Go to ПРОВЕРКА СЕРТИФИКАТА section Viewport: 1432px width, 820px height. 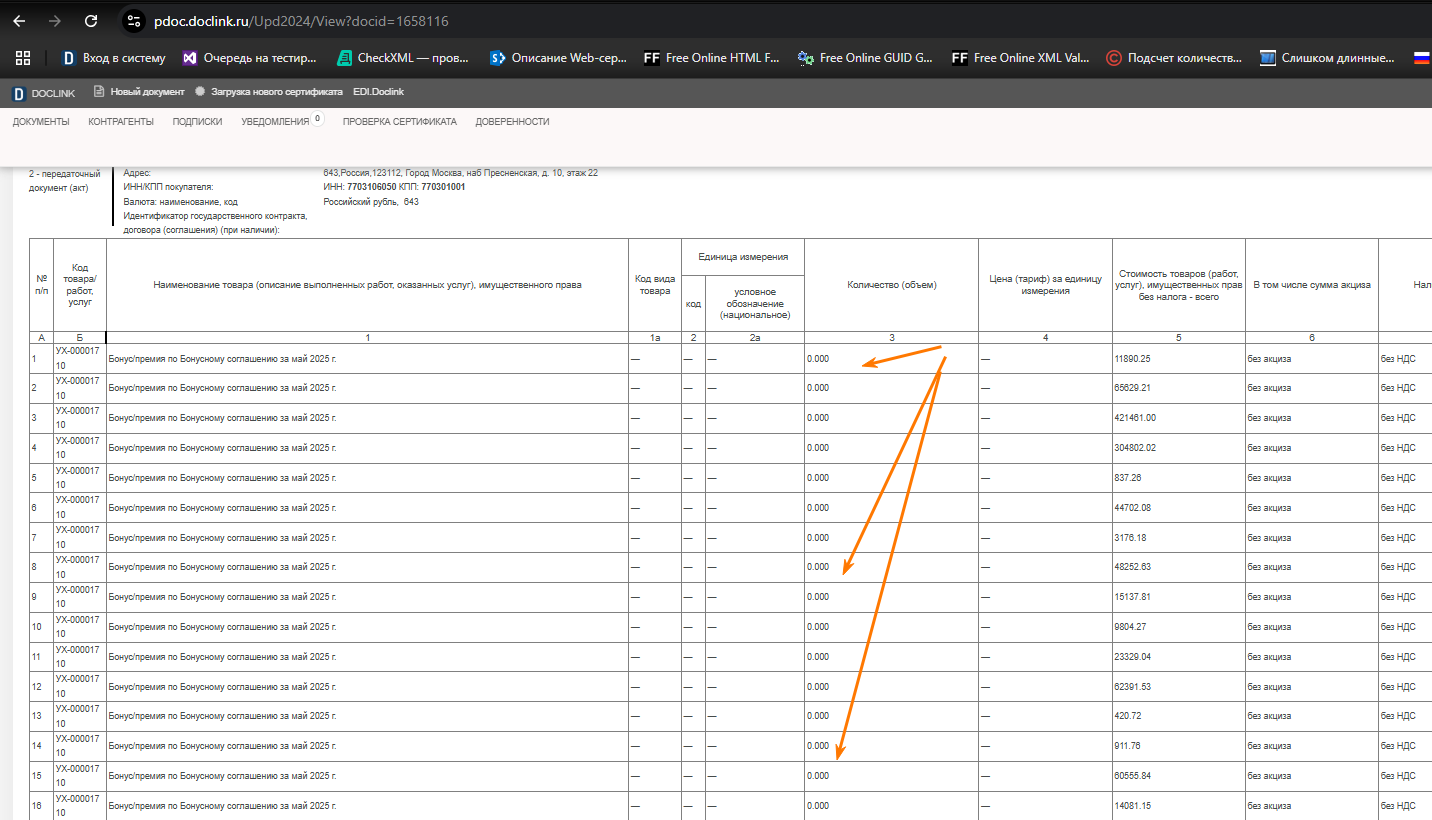(x=399, y=122)
